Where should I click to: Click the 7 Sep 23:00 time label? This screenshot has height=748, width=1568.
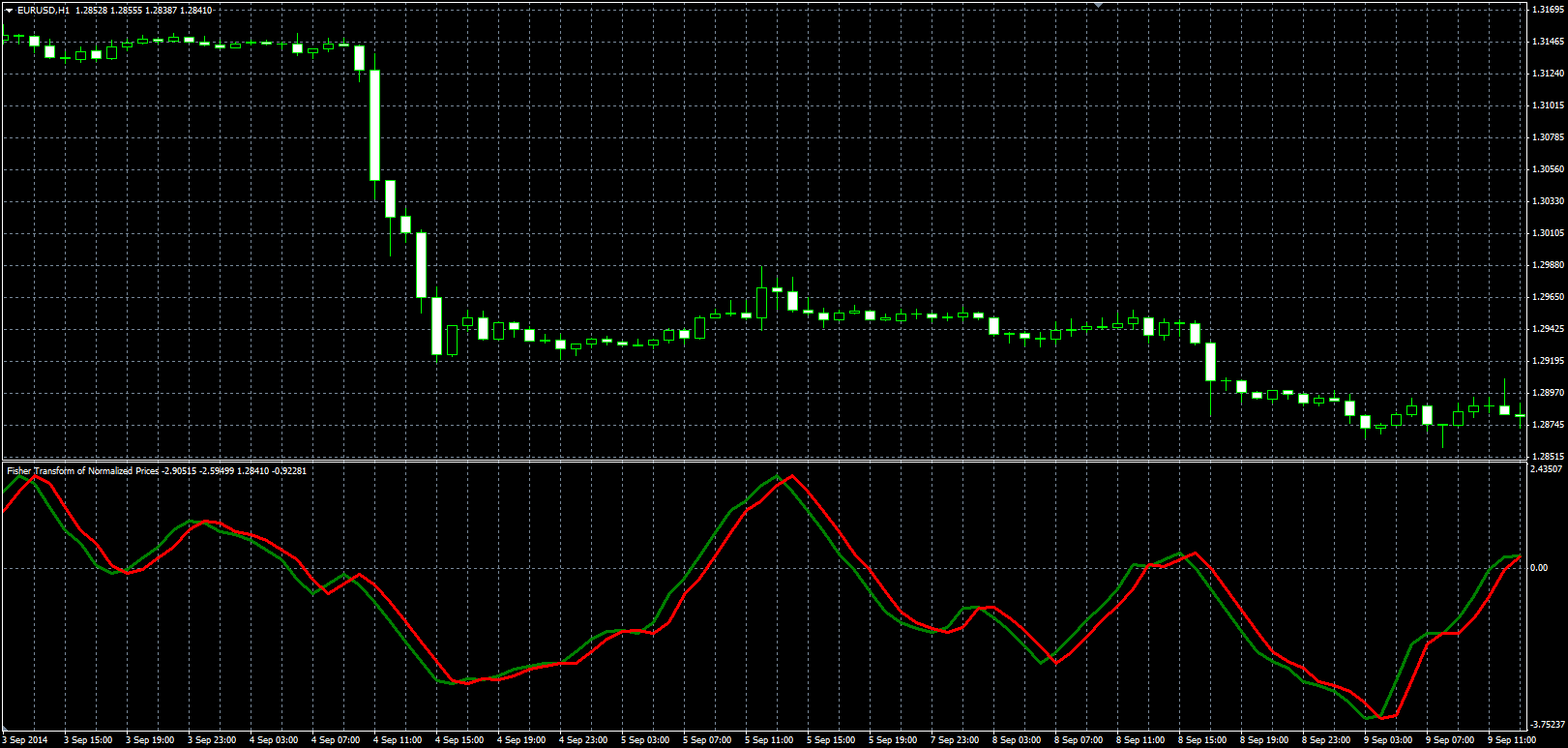click(x=955, y=740)
